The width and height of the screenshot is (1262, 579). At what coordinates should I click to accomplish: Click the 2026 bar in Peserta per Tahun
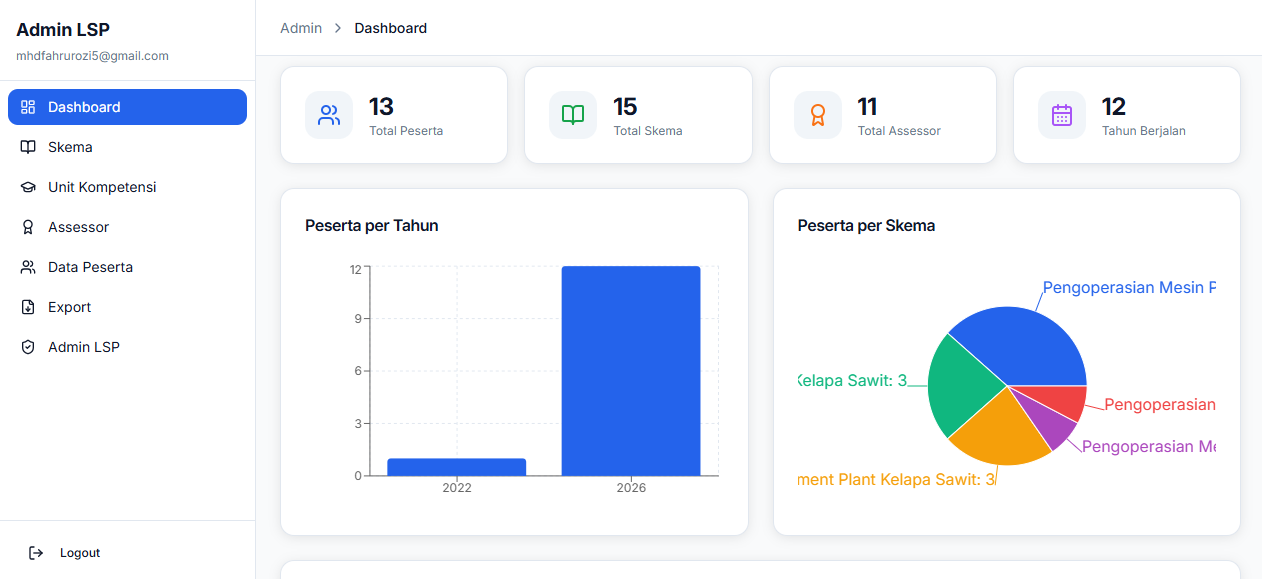point(631,371)
